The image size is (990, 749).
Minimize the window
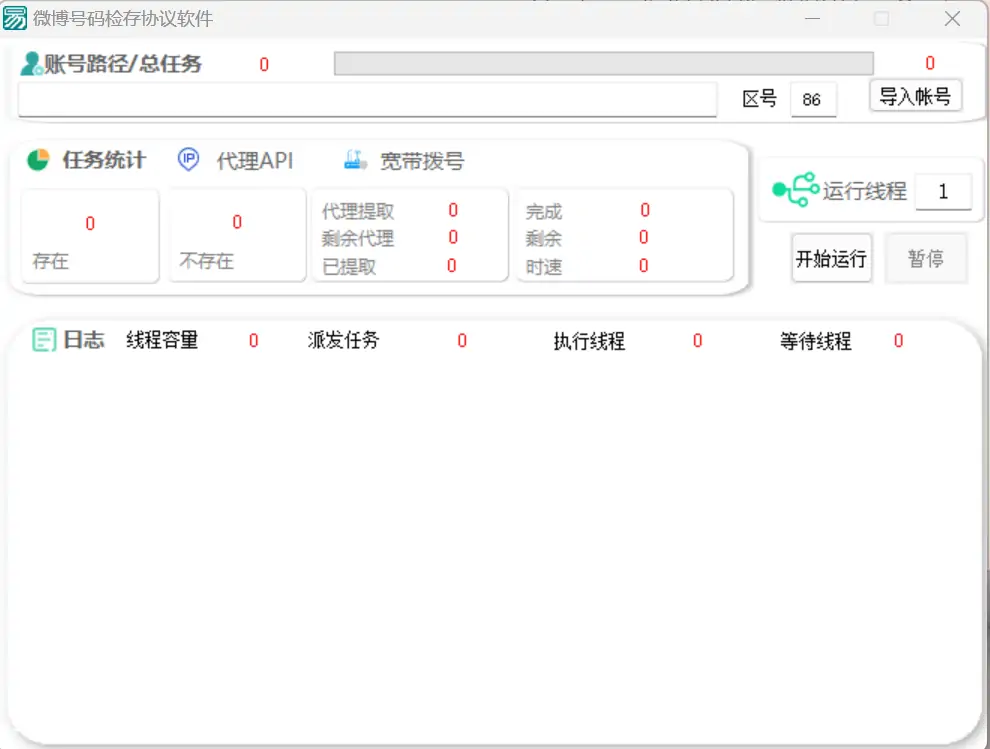[x=813, y=19]
